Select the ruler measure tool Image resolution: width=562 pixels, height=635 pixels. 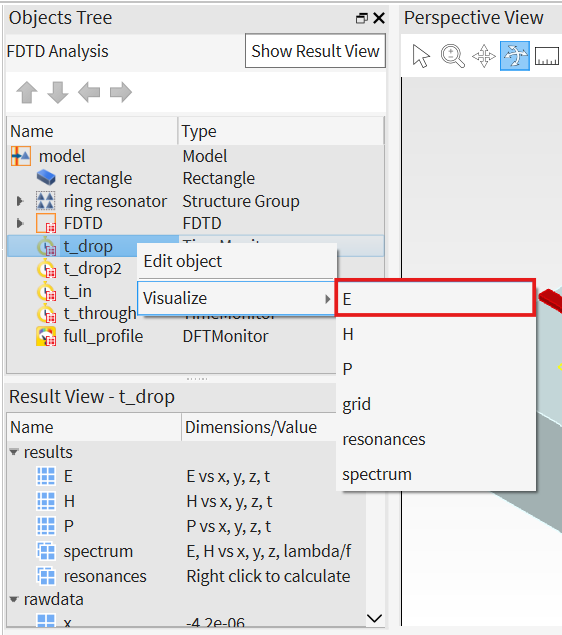[547, 56]
